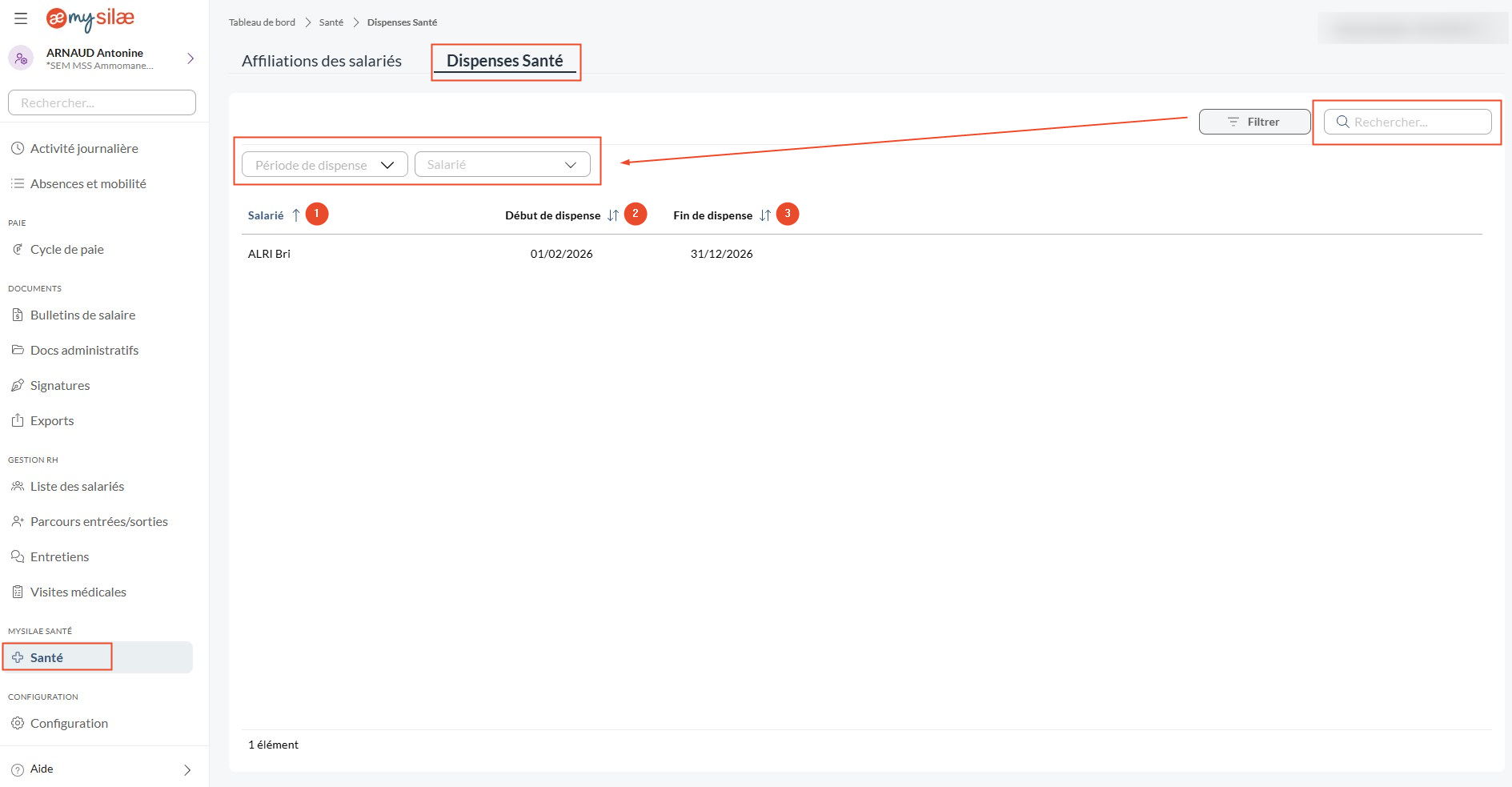This screenshot has width=1512, height=787.
Task: Click the 01/02/2026 start date cell
Action: 561,254
